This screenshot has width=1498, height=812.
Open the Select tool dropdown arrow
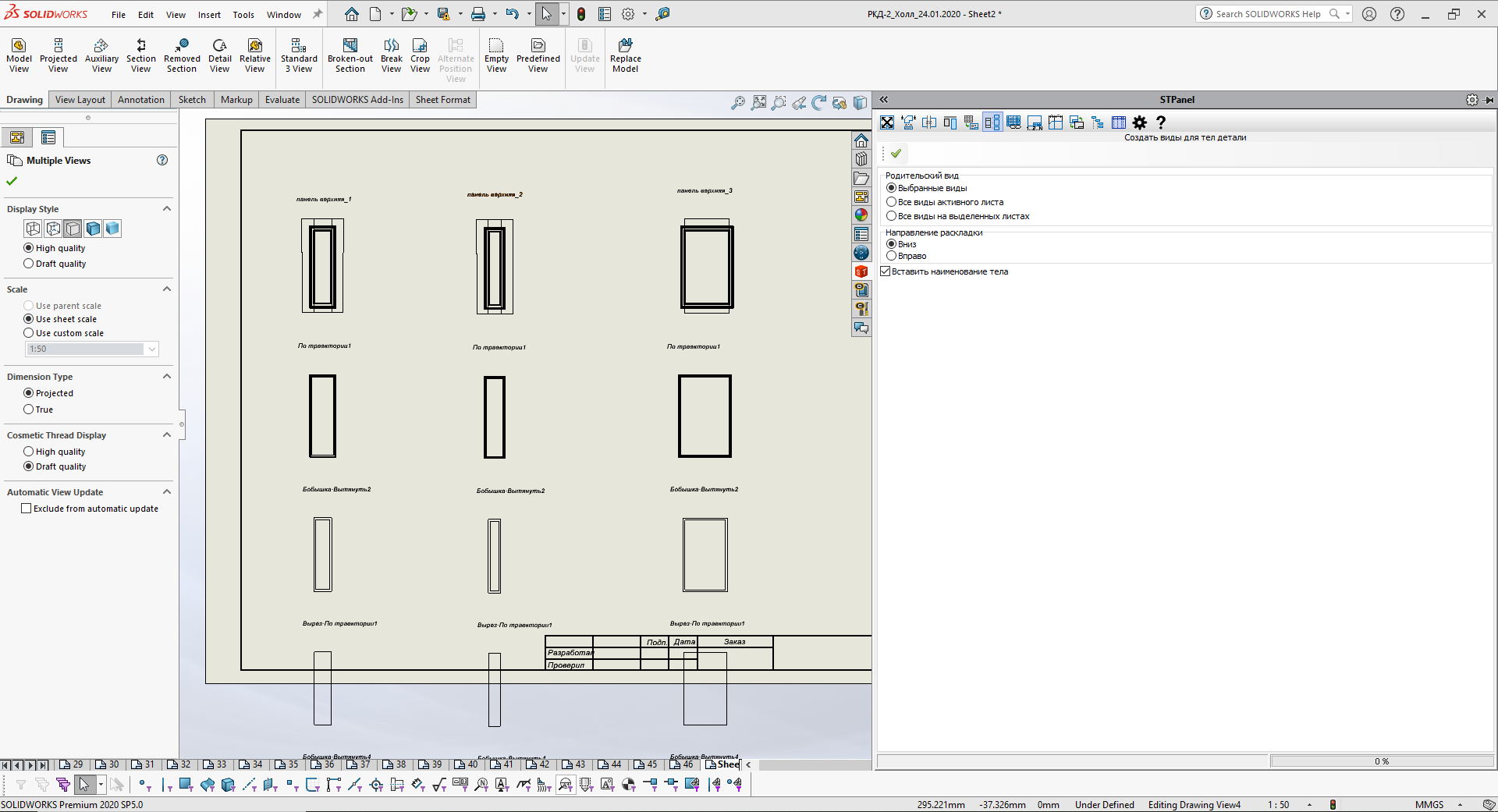(x=563, y=14)
